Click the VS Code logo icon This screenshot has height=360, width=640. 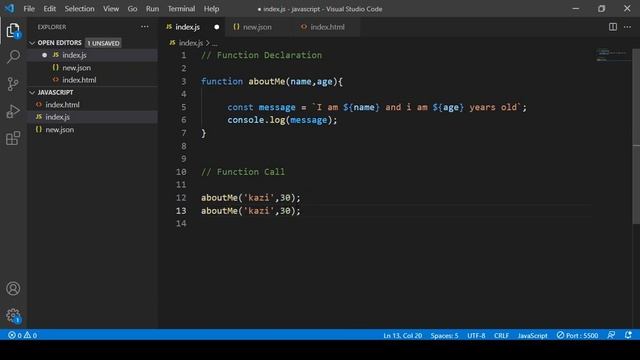[9, 8]
